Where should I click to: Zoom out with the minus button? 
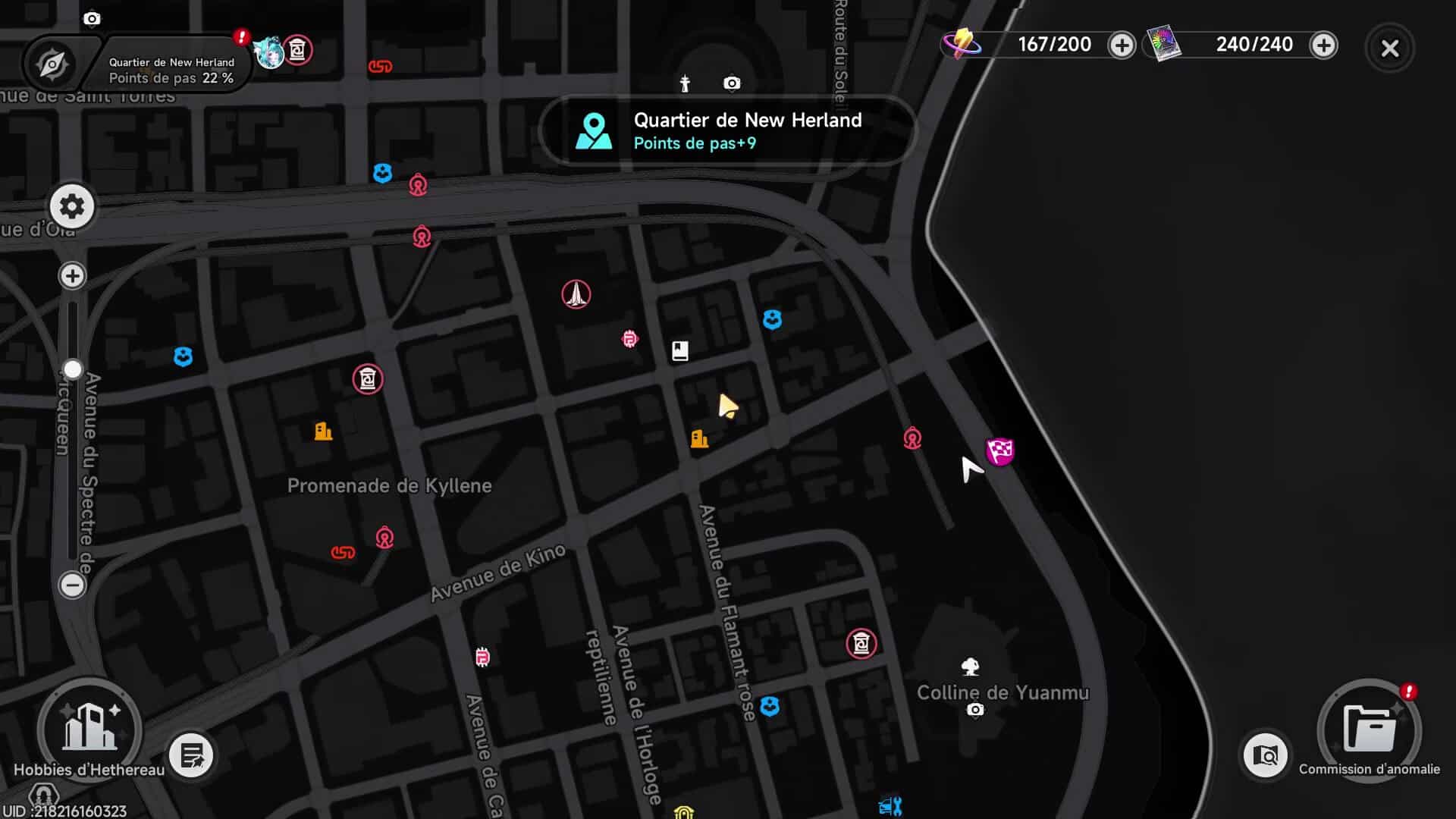(72, 585)
